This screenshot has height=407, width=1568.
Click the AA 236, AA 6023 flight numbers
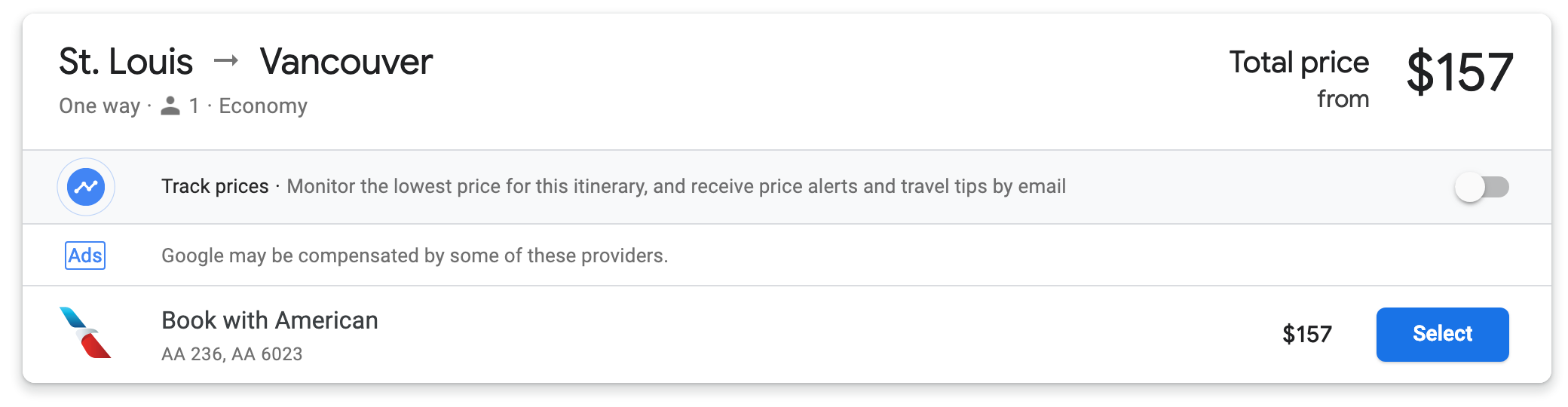coord(231,354)
